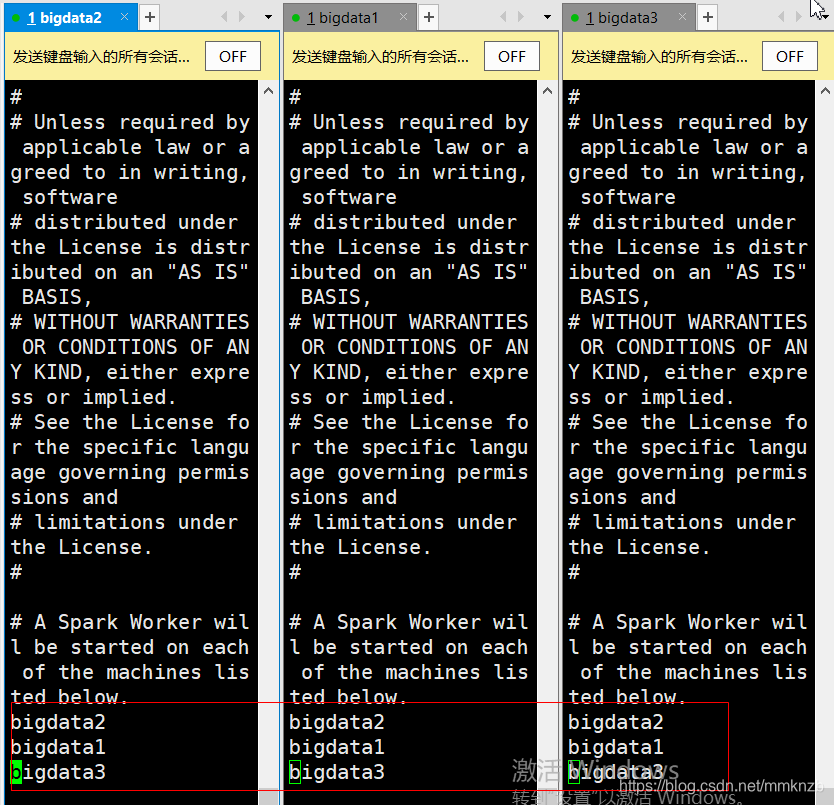This screenshot has height=805, width=834.
Task: Click bigdata1 line in bigdata3 terminal
Action: pos(616,748)
